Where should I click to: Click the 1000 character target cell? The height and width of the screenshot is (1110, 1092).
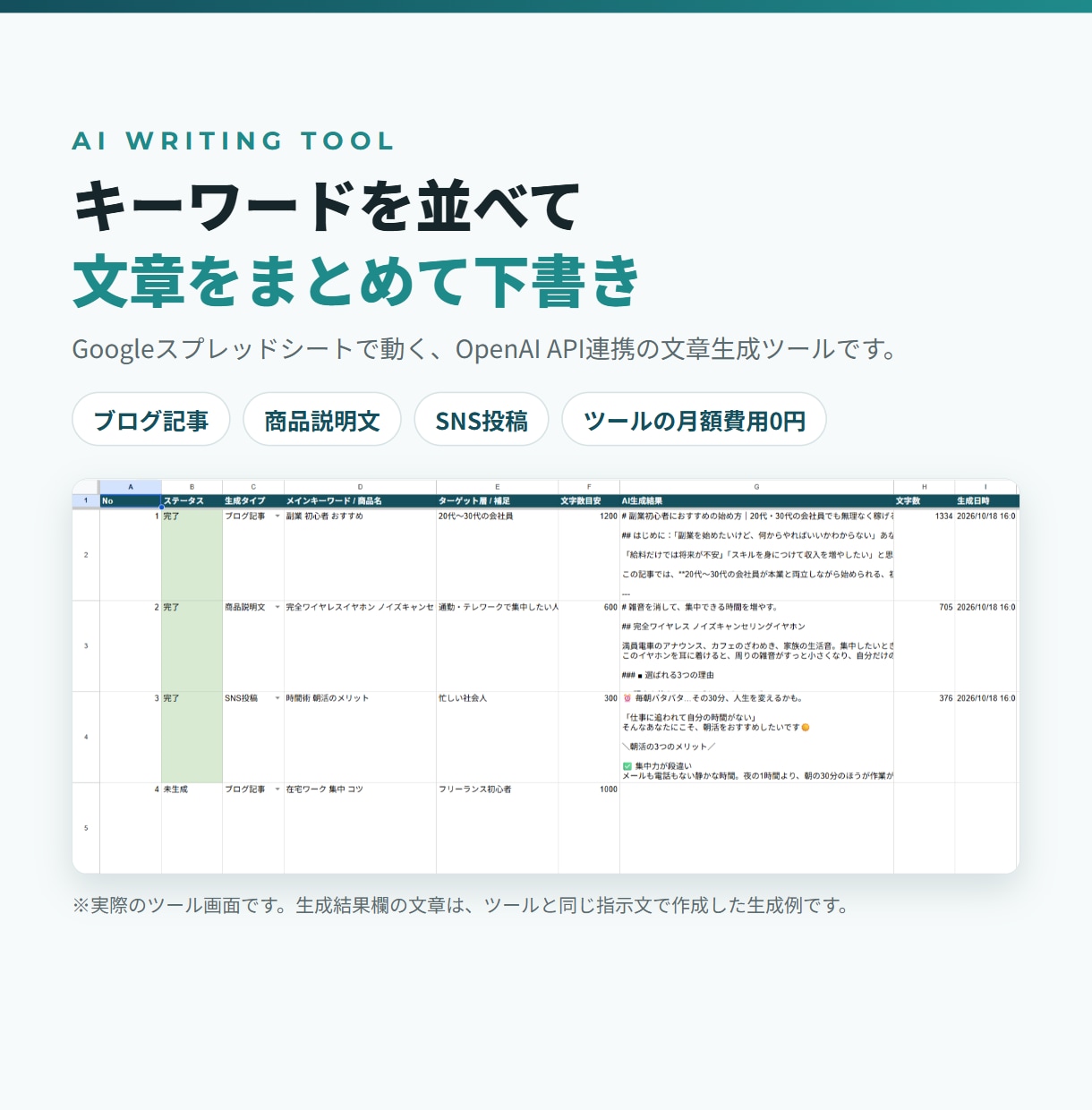[589, 828]
